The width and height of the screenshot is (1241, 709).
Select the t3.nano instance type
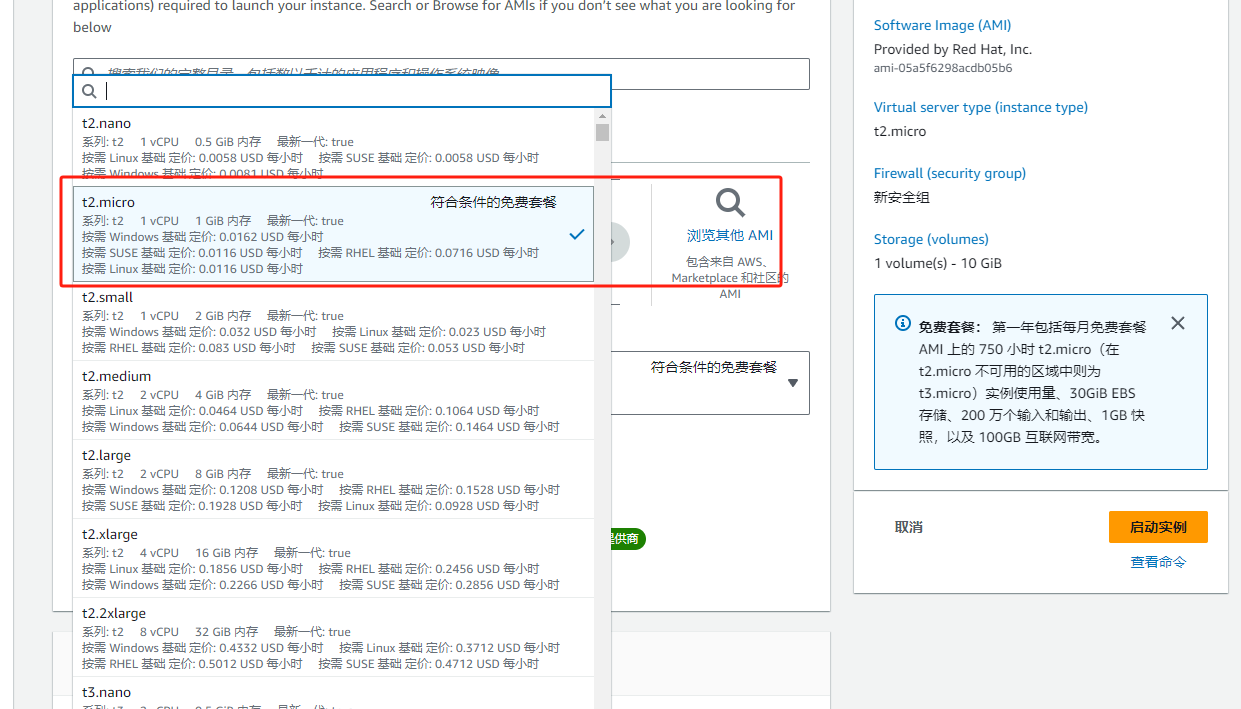[x=333, y=694]
